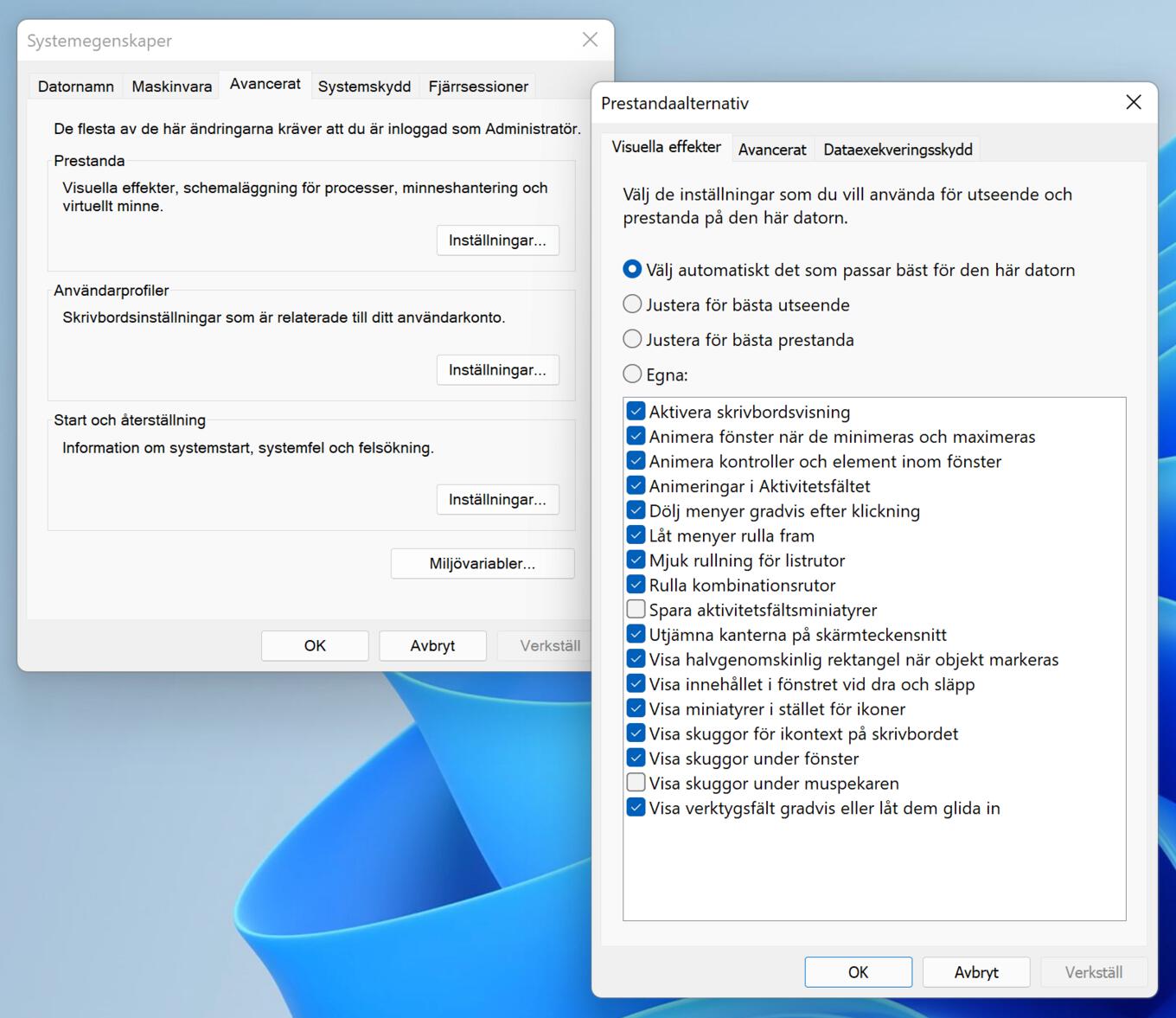Click 'Information om systemstart, systemfel och felsökning' text
This screenshot has width=1176, height=1018.
pyautogui.click(x=248, y=448)
